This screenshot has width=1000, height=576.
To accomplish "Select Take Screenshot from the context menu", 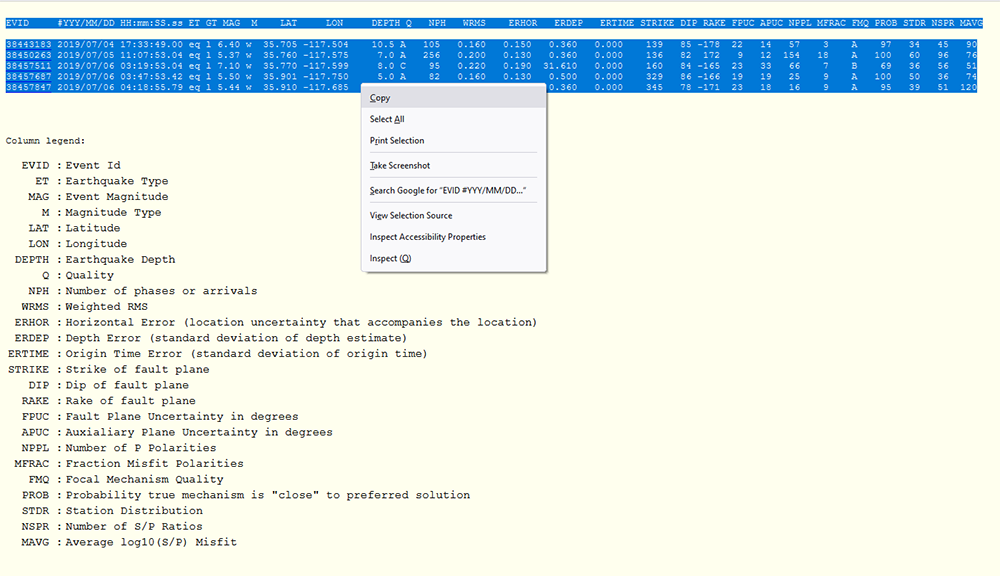I will coord(400,166).
